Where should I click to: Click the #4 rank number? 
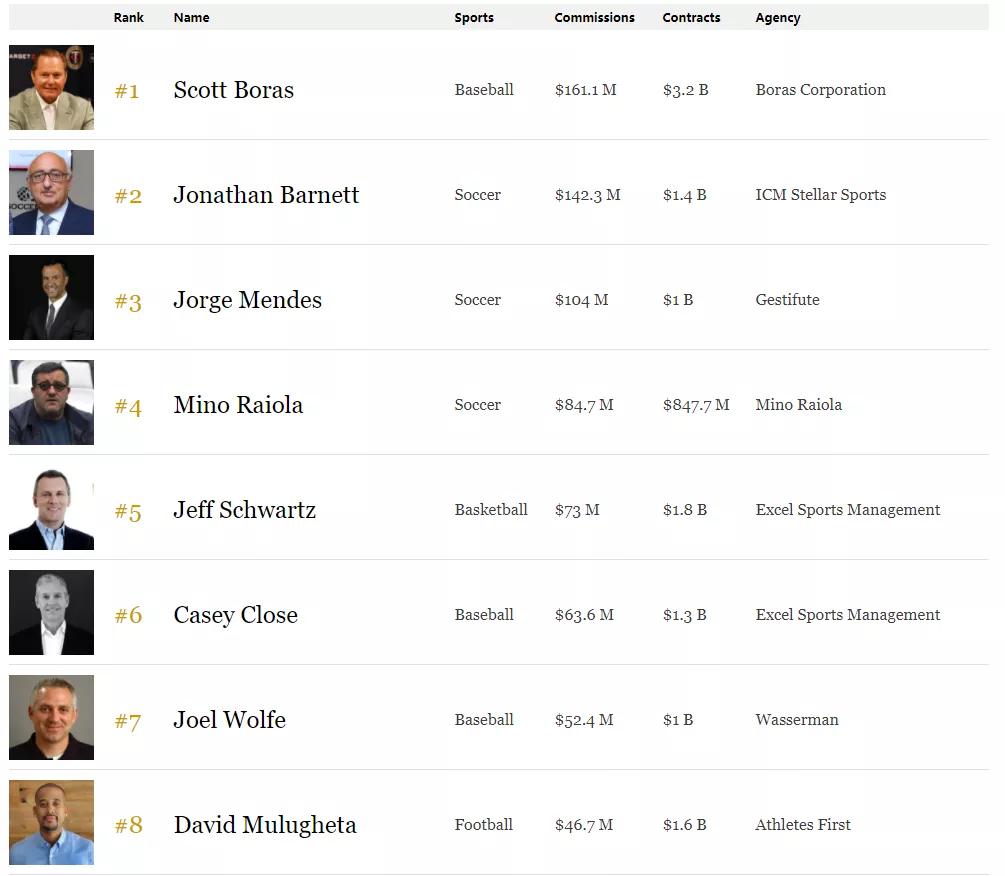point(128,406)
